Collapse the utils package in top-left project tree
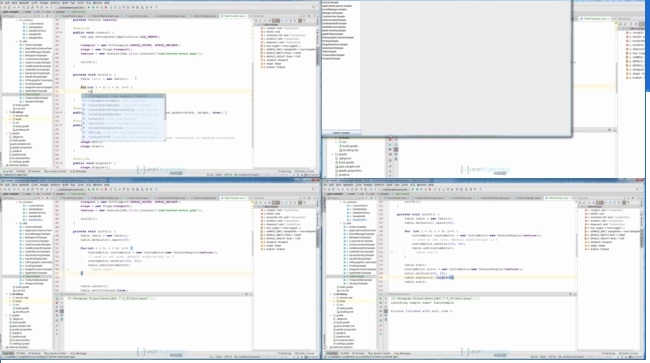This screenshot has height=363, width=650. [x=17, y=41]
